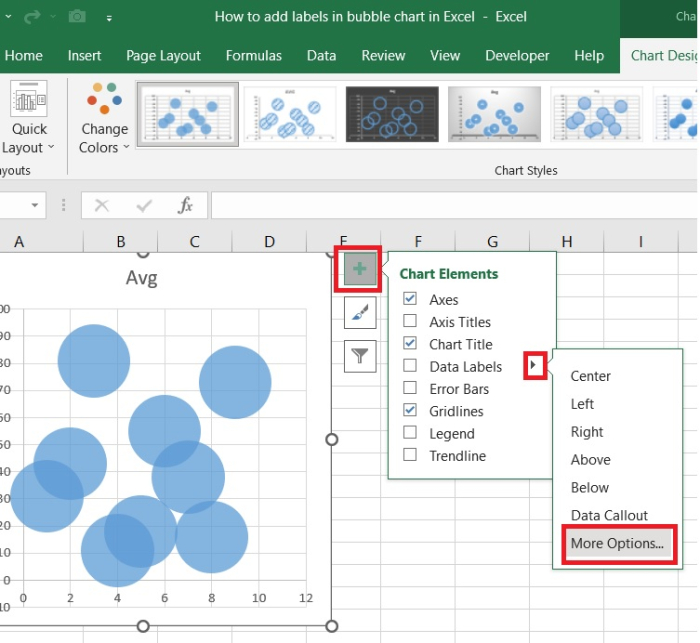The height and width of the screenshot is (643, 700).
Task: Open the Chart Filters funnel button
Action: pyautogui.click(x=360, y=356)
